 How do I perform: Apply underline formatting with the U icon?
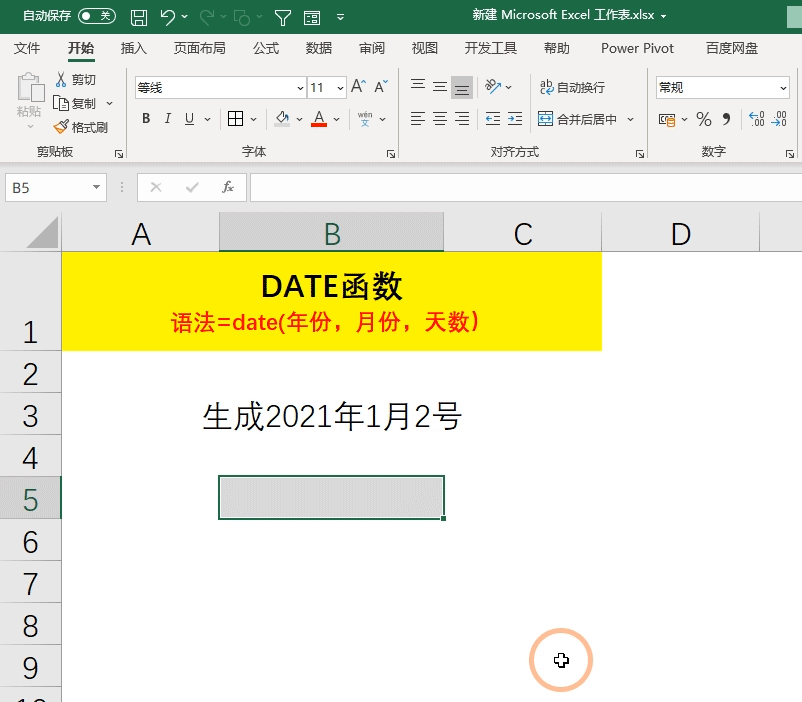[x=191, y=118]
